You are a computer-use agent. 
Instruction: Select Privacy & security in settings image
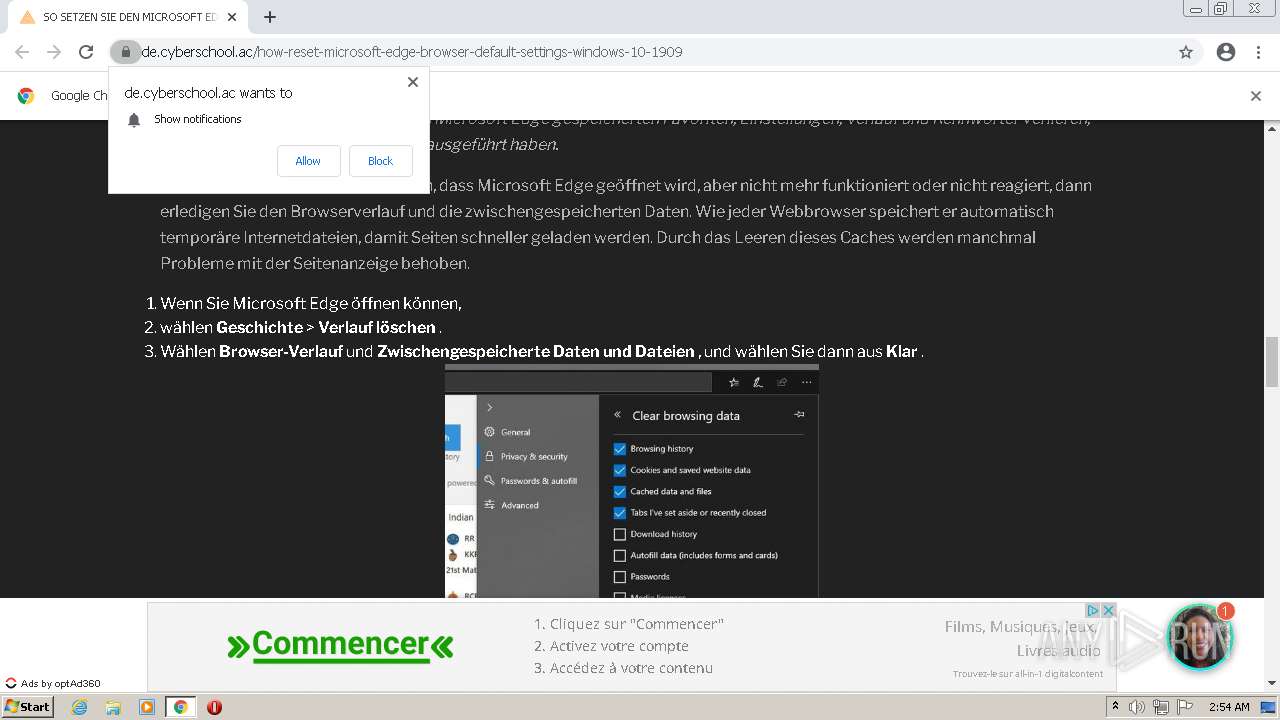tap(534, 456)
